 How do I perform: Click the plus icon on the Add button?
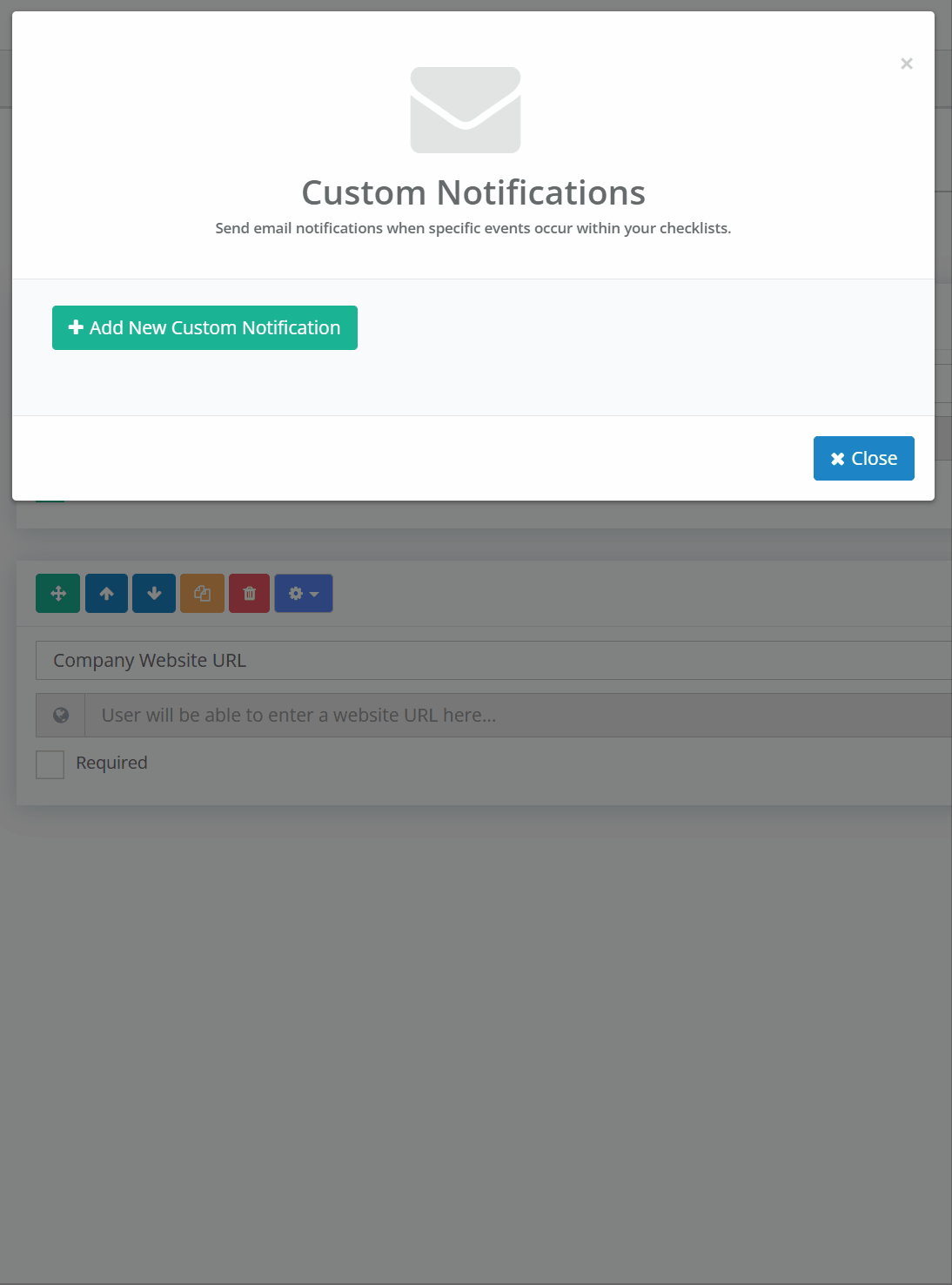[x=75, y=327]
